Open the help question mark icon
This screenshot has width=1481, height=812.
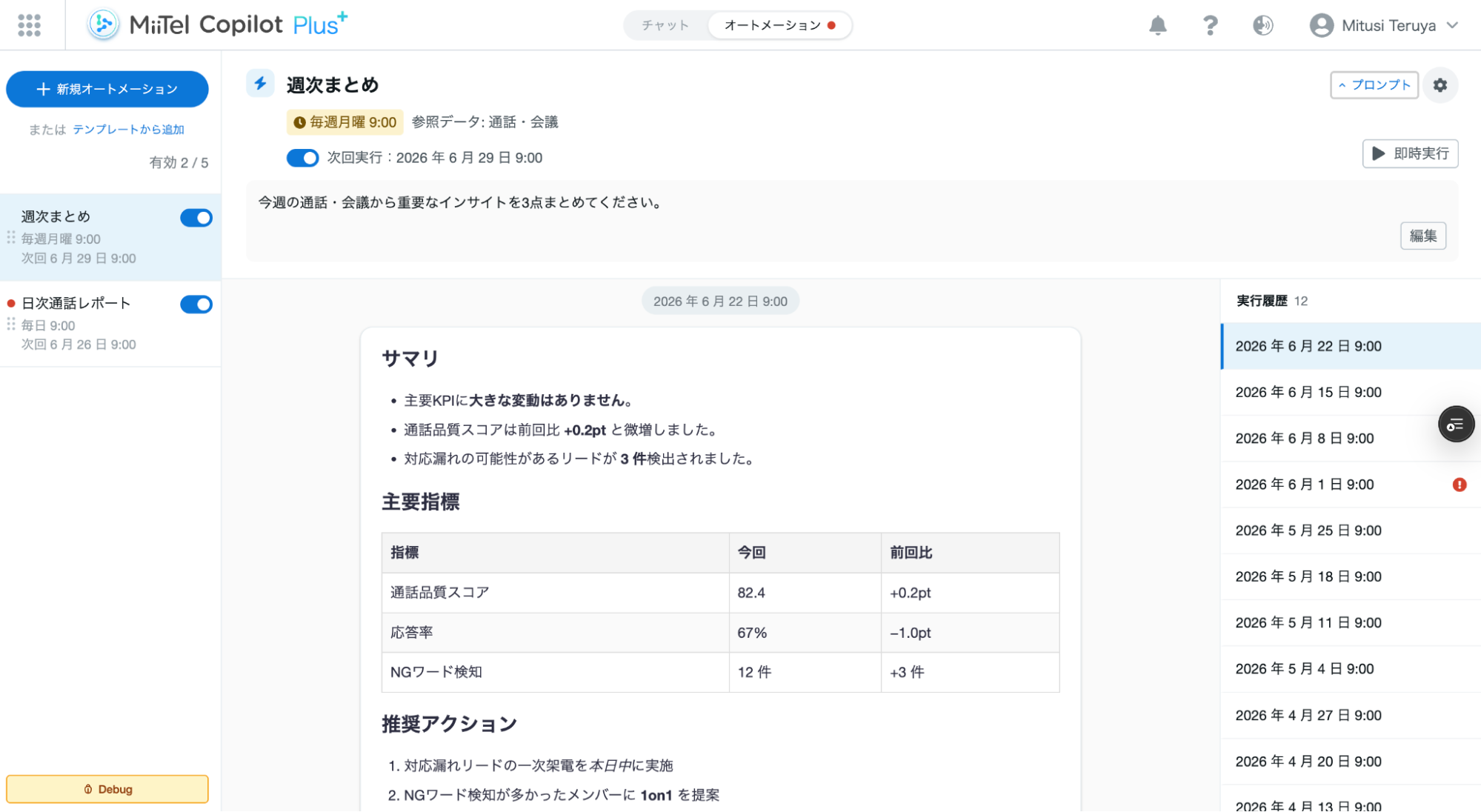[x=1210, y=25]
